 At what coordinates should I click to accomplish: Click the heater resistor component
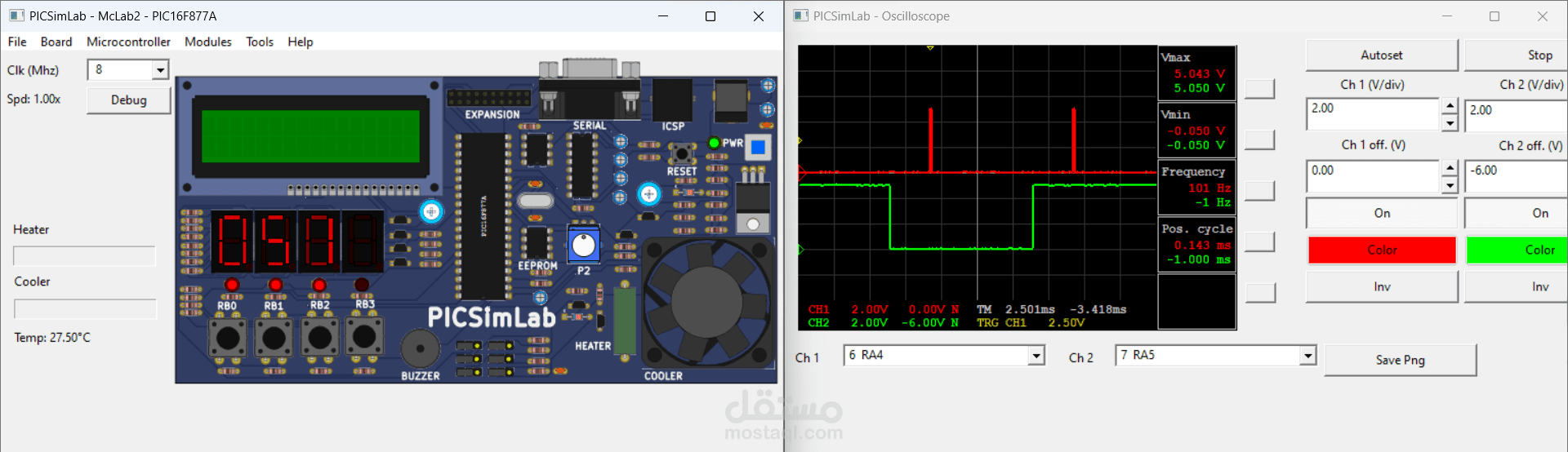click(x=625, y=320)
